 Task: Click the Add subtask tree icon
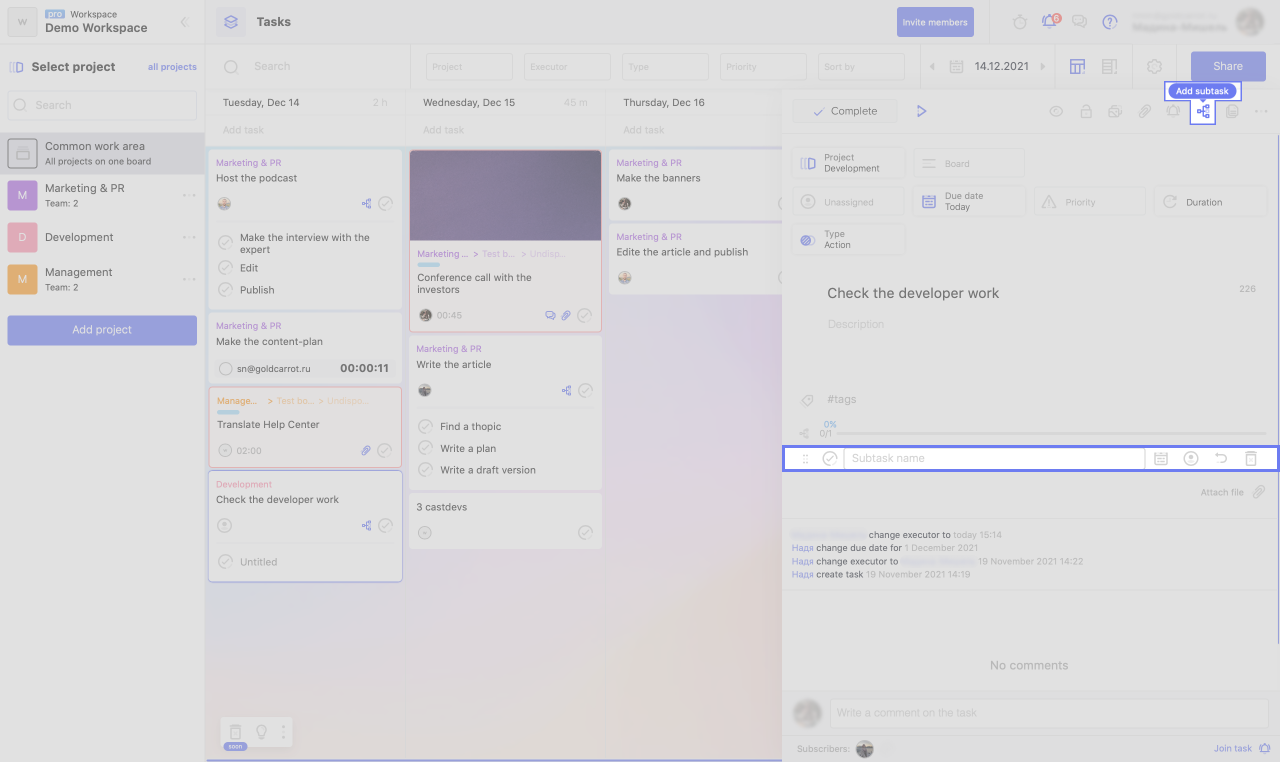pos(1203,112)
